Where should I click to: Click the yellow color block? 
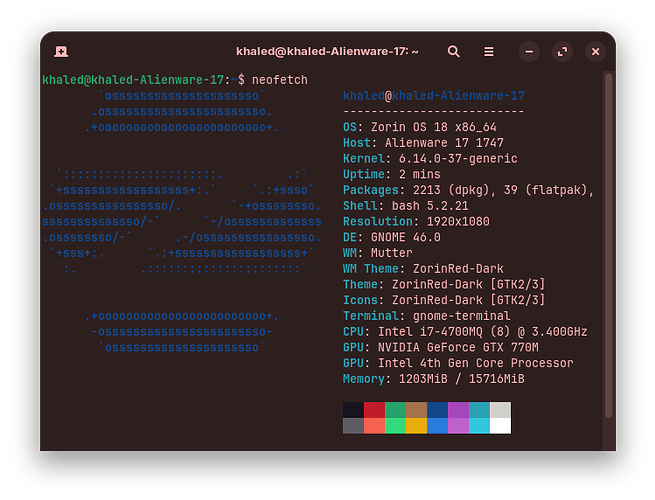coord(416,426)
